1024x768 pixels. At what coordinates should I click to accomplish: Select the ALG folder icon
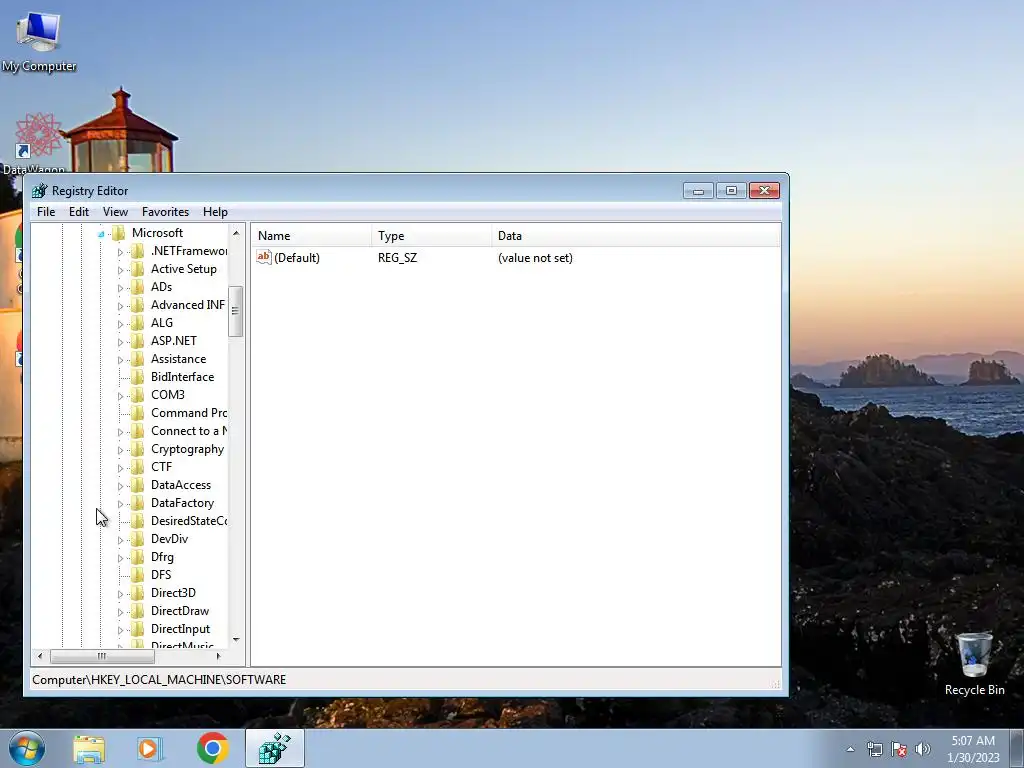[137, 323]
